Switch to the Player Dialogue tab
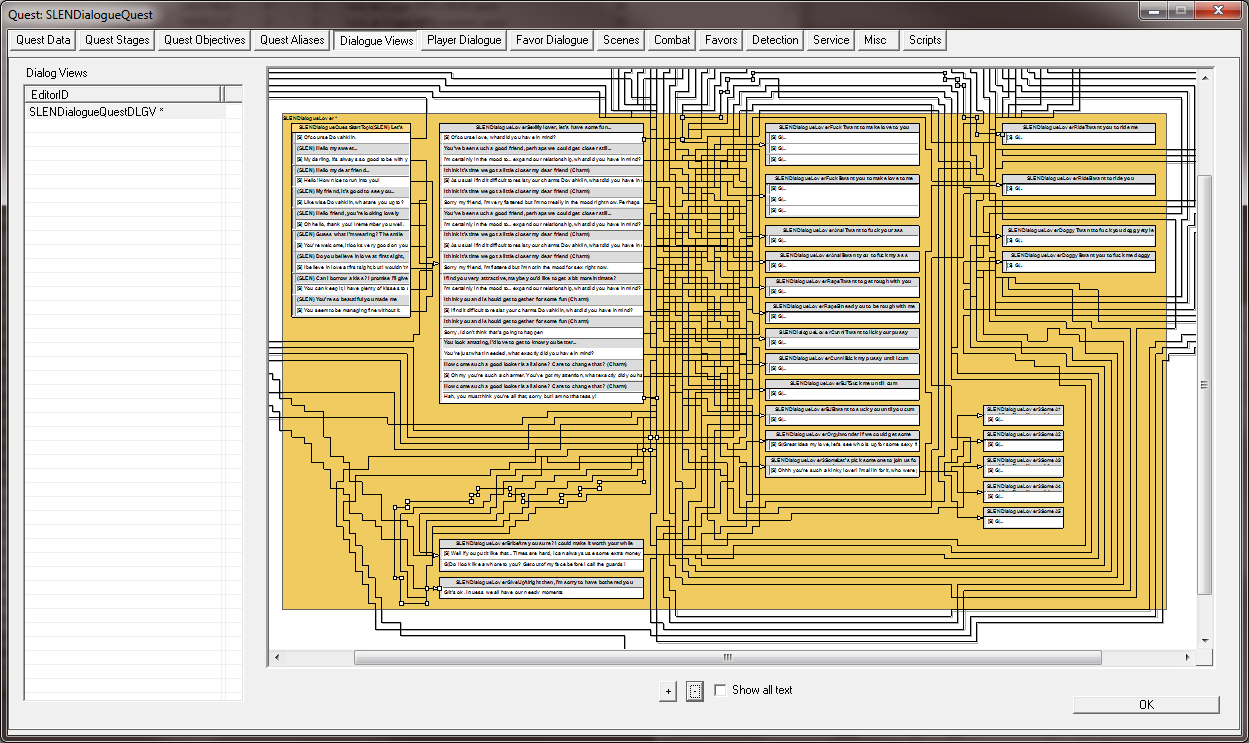Image resolution: width=1249 pixels, height=743 pixels. coord(463,40)
